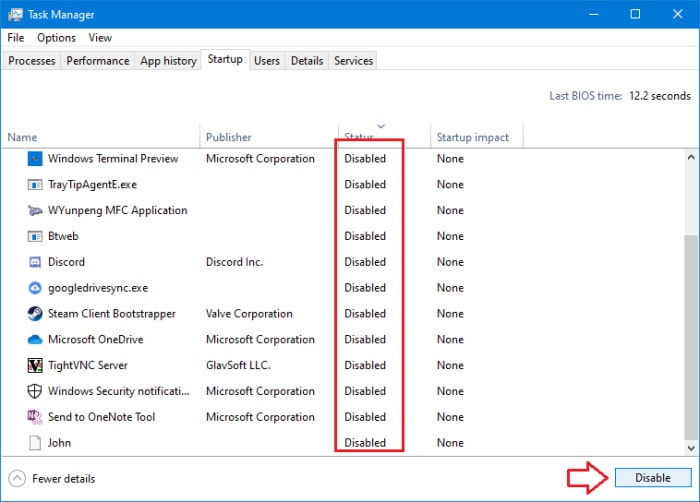
Task: Select the Steam Client Bootstrapper entry name
Action: 112,314
